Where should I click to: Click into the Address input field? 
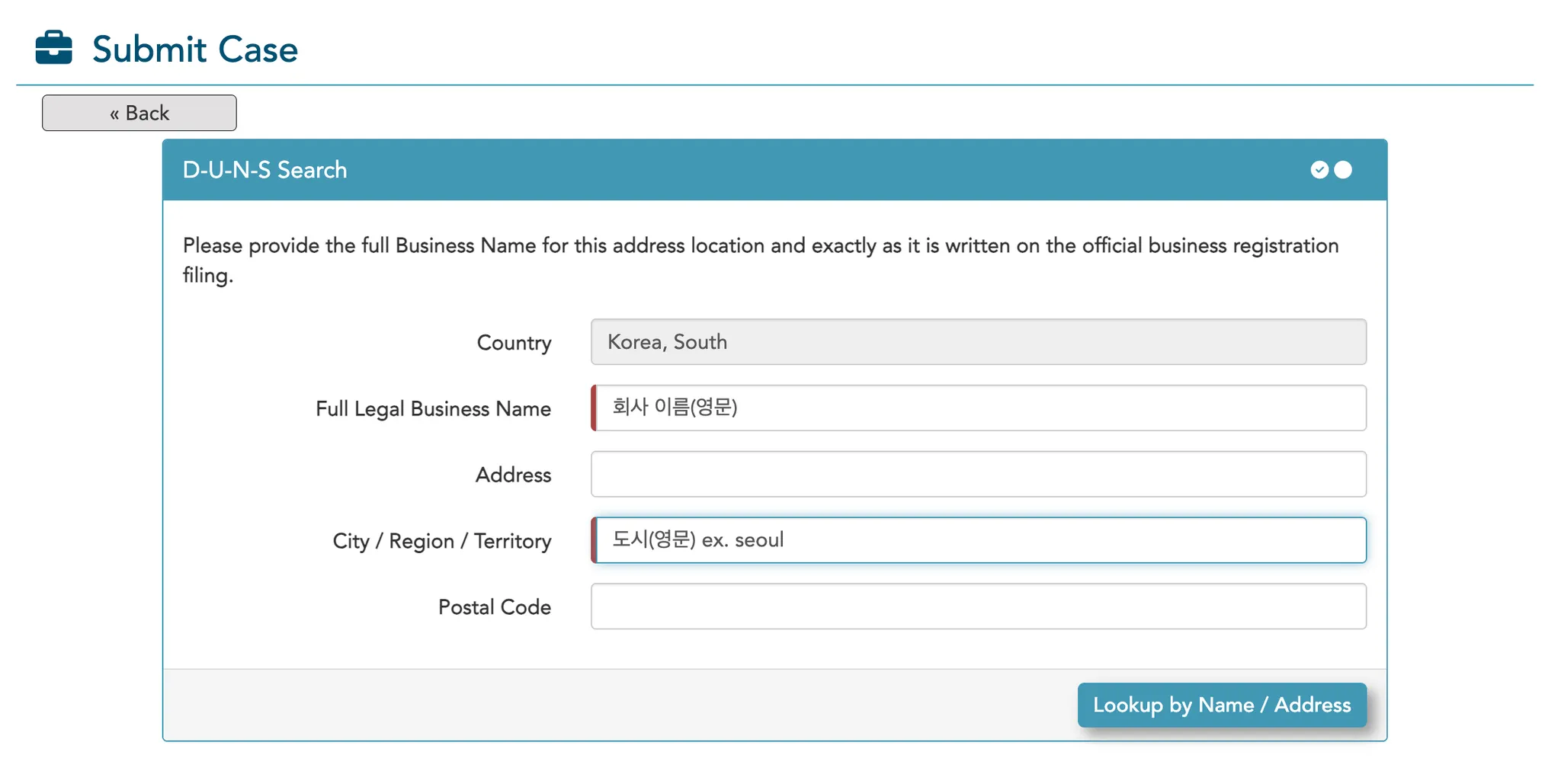click(979, 474)
